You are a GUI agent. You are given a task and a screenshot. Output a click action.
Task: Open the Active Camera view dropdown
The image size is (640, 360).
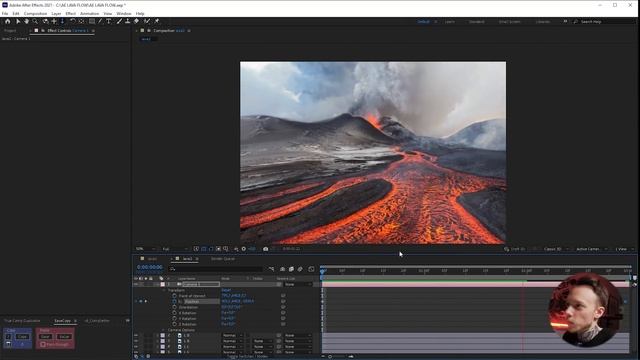(x=591, y=249)
